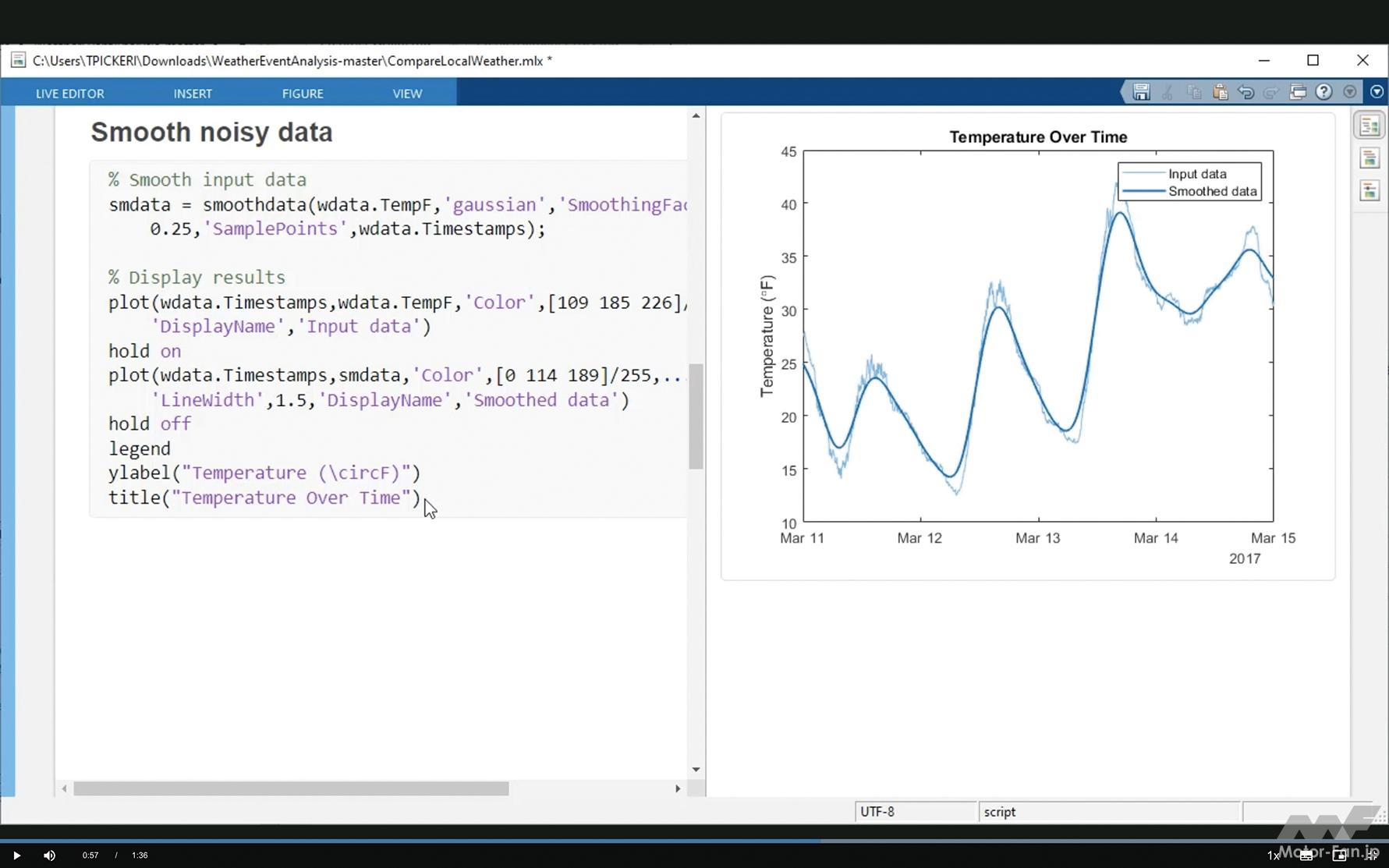Viewport: 1389px width, 868px height.
Task: Select output on right view icon
Action: 1370,126
